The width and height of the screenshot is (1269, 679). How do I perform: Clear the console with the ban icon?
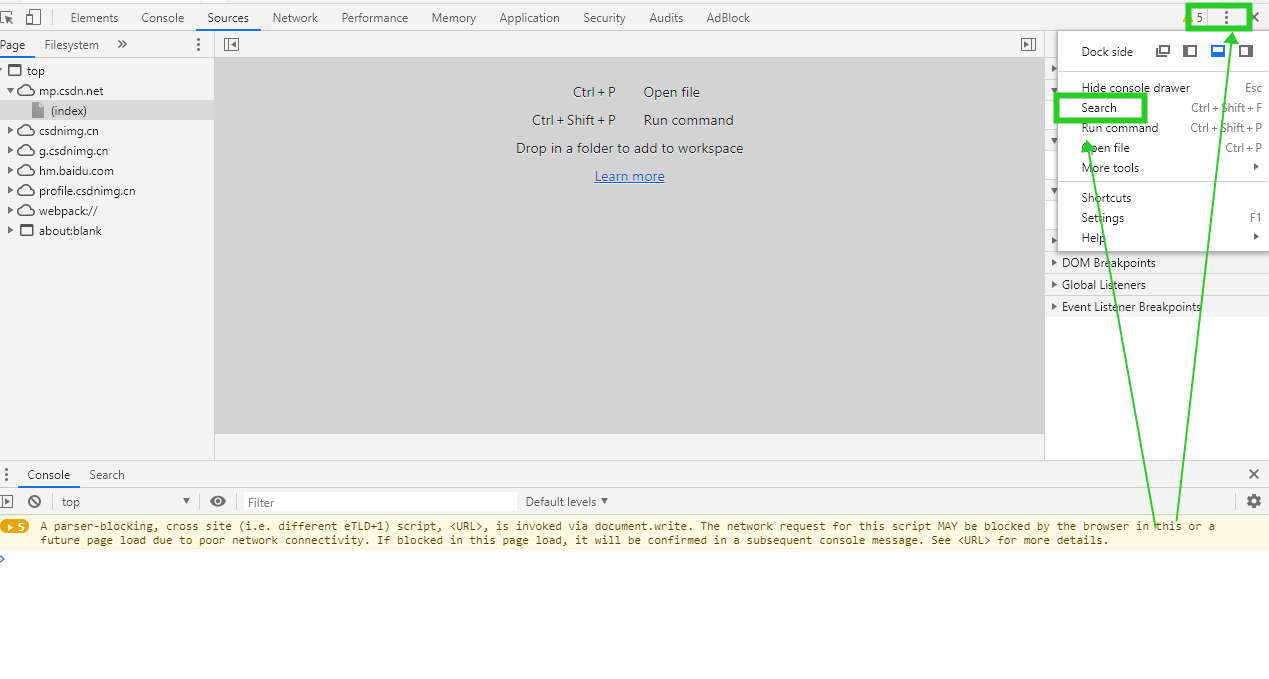click(x=35, y=501)
